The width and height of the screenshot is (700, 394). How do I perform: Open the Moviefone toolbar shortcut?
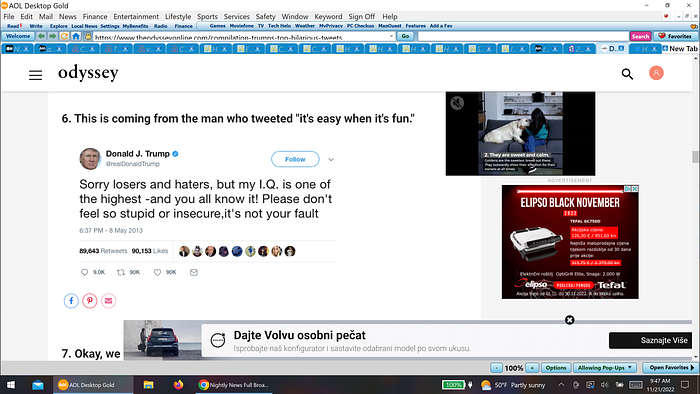pyautogui.click(x=242, y=26)
